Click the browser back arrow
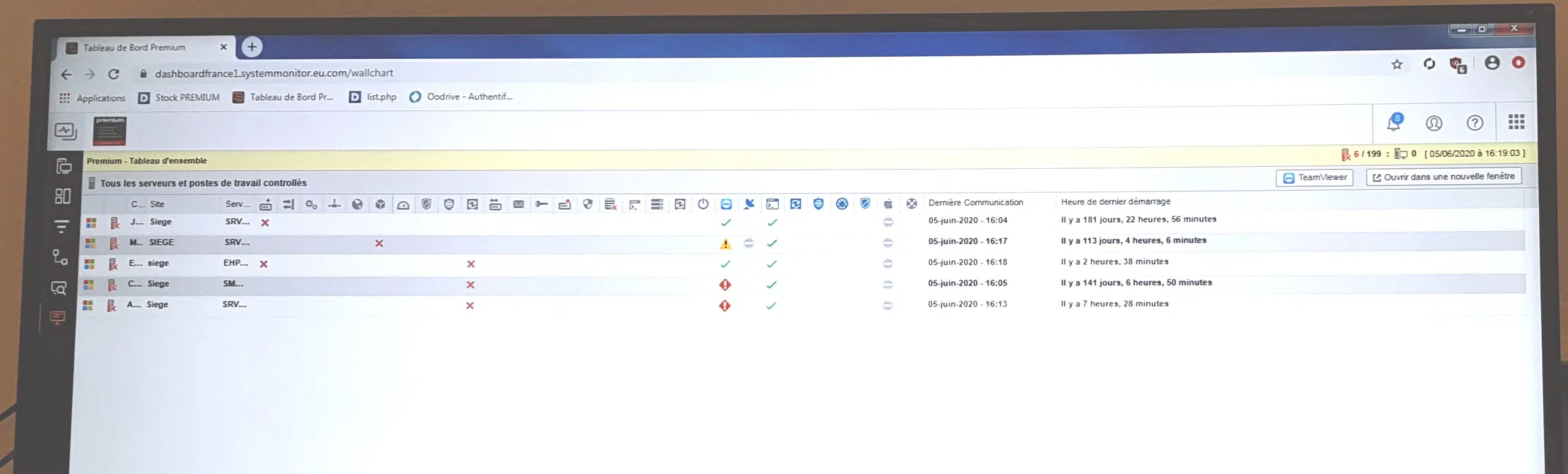Viewport: 1568px width, 474px height. point(66,74)
